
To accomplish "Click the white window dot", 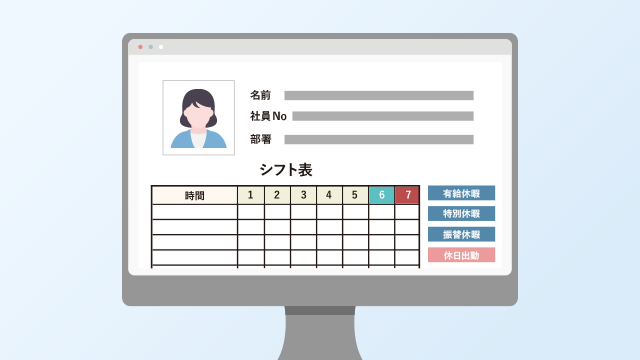I will (x=161, y=47).
